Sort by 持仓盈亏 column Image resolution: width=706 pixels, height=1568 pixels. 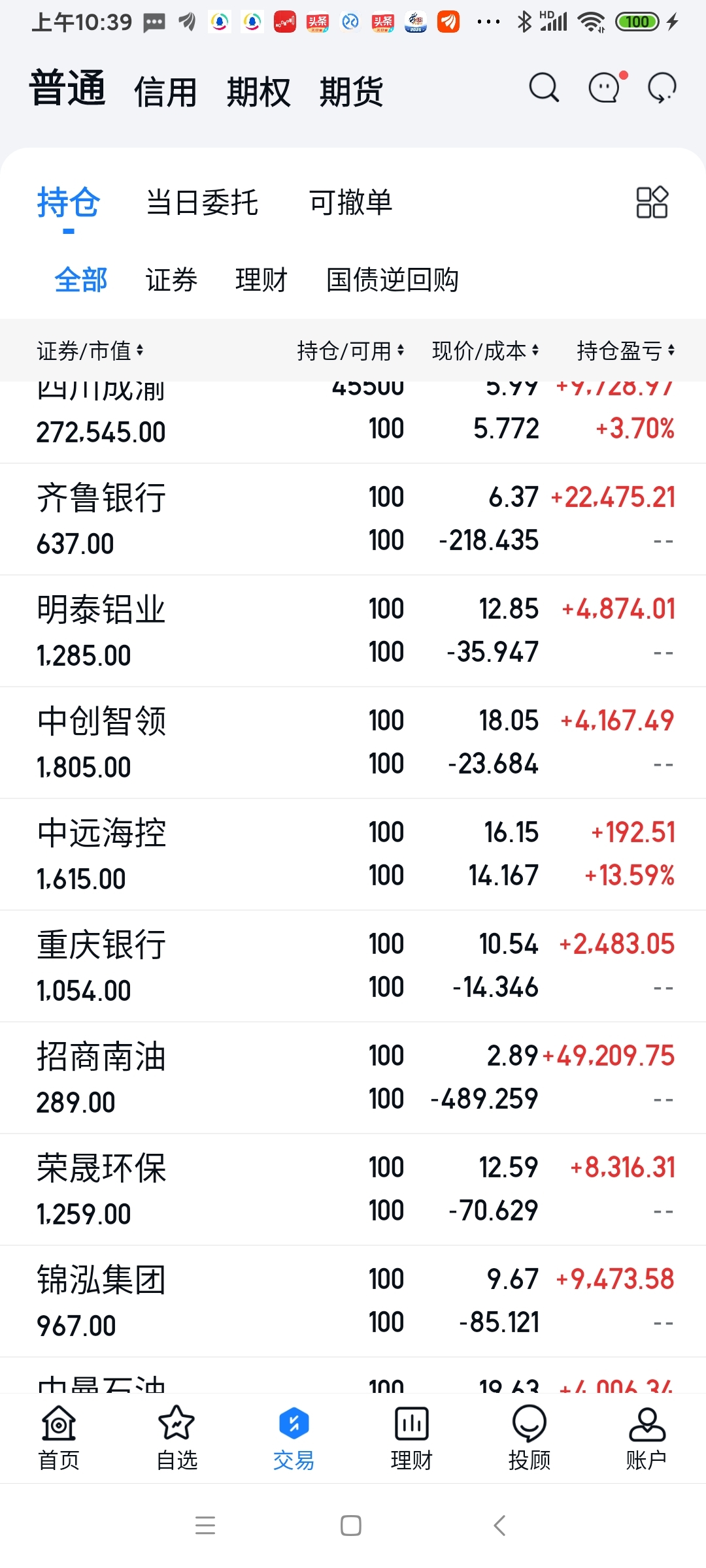(626, 351)
